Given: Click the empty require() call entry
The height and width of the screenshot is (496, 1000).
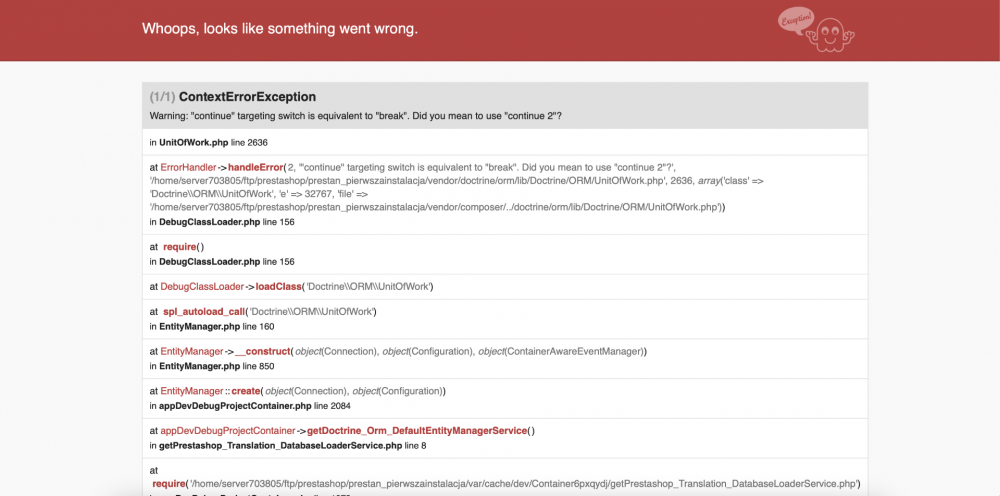Looking at the screenshot, I should tap(183, 246).
